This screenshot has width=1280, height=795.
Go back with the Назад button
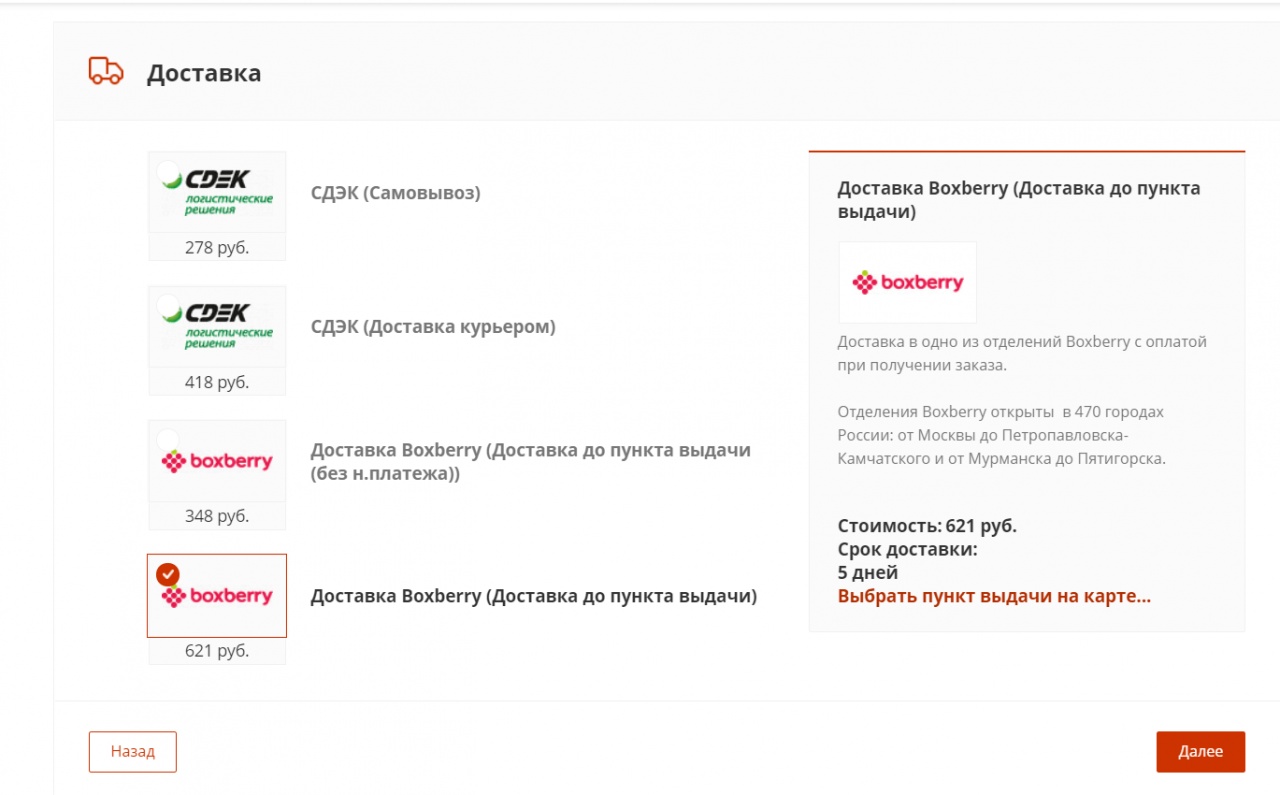pos(133,752)
